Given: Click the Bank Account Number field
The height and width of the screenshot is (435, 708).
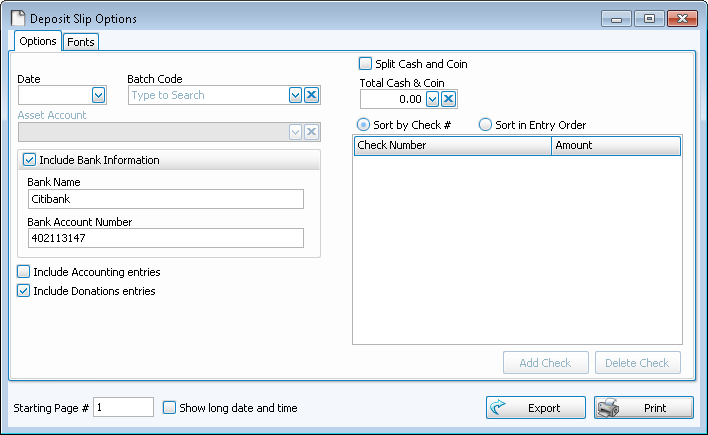Looking at the screenshot, I should 165,238.
